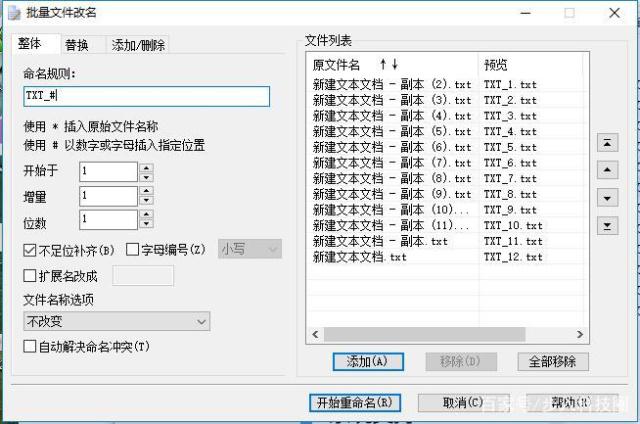The image size is (640, 424).
Task: Increase the 位数 digits value
Action: click(x=146, y=214)
